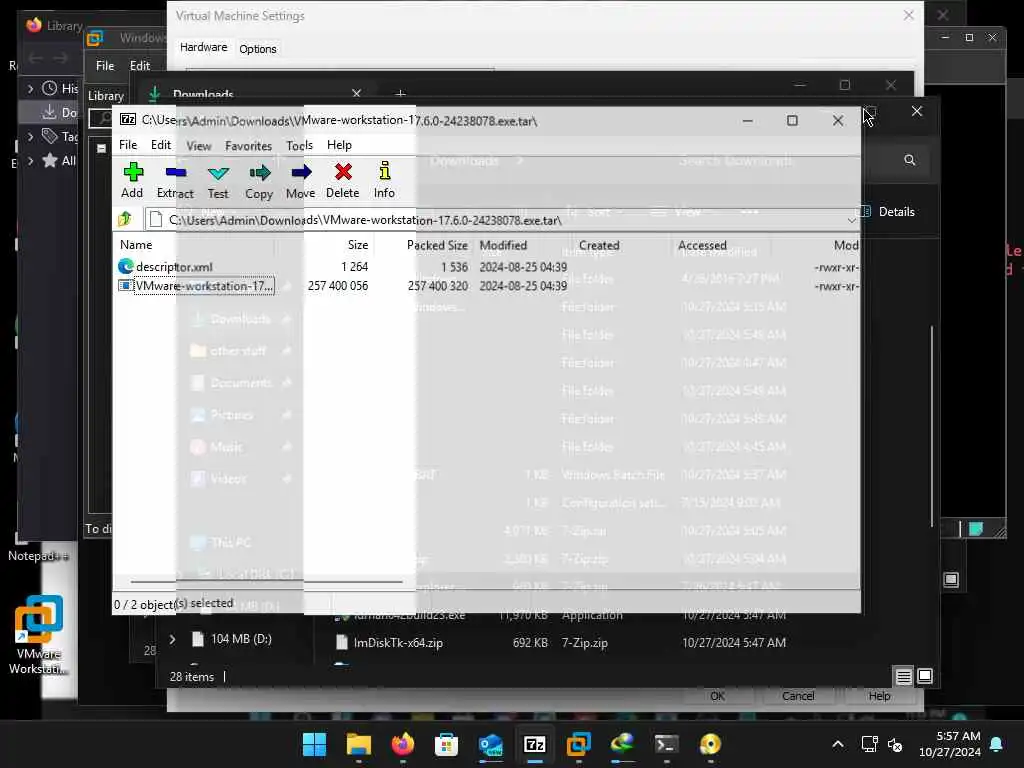Switch to Options tab in VM Settings
This screenshot has height=768, width=1024.
257,49
